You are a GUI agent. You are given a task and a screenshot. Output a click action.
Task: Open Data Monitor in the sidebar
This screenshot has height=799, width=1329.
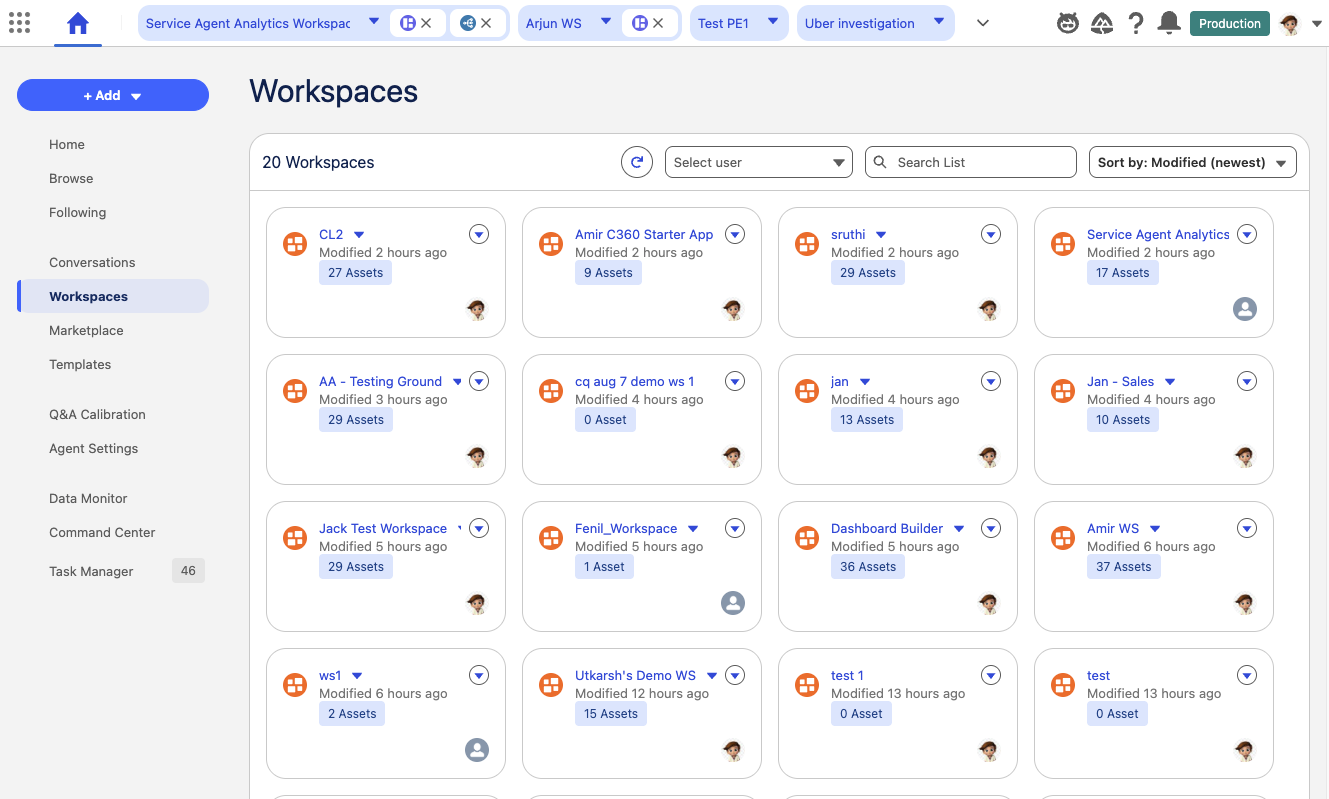tap(88, 498)
